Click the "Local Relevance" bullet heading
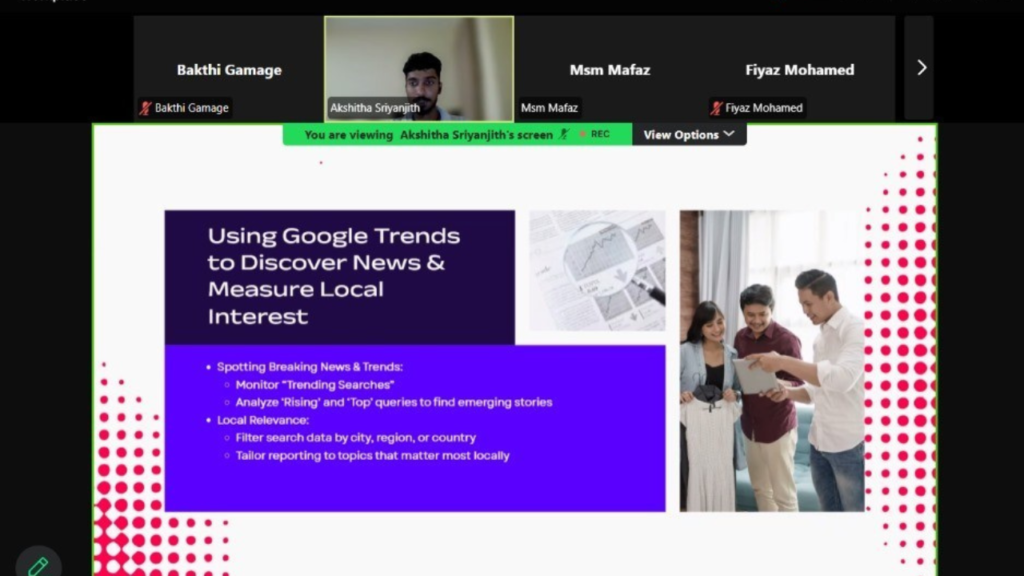The height and width of the screenshot is (576, 1024). pyautogui.click(x=263, y=420)
